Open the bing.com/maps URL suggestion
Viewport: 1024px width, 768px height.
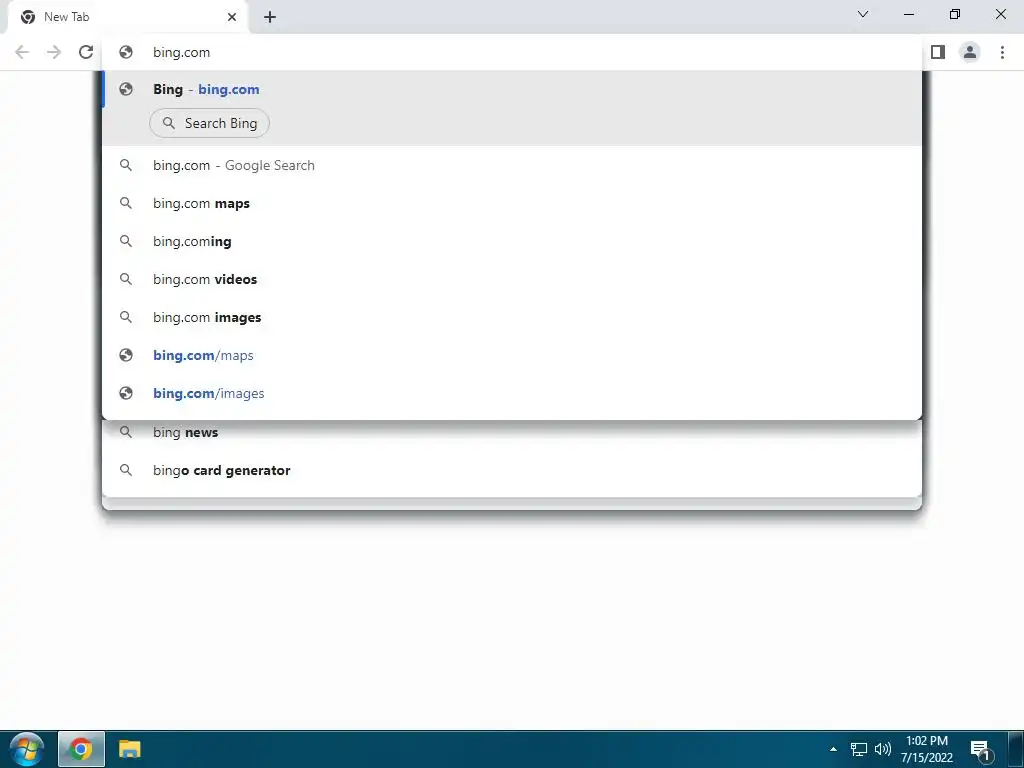click(512, 355)
